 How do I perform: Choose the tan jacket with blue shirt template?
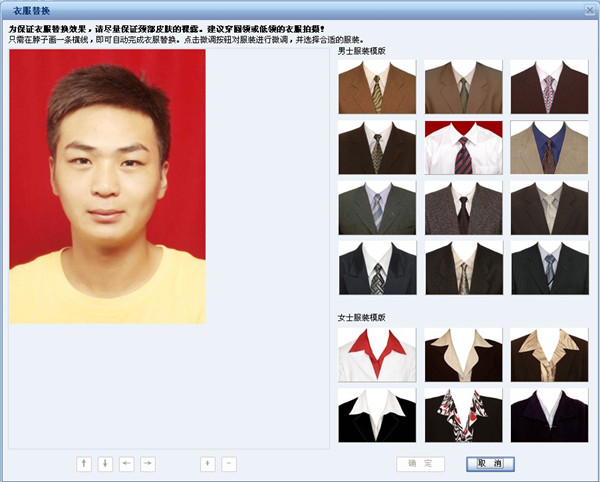[549, 147]
